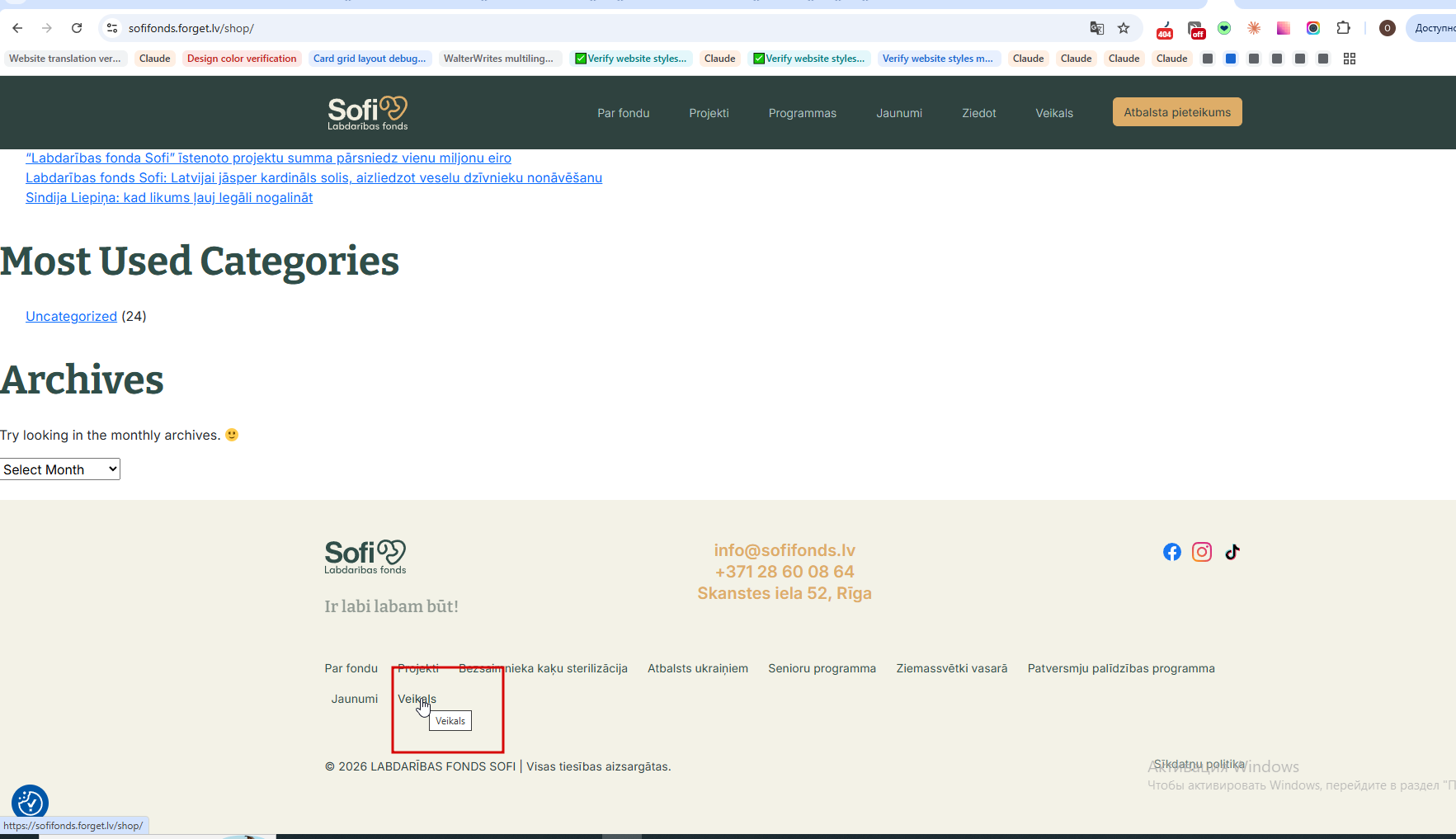
Task: Open the rainbow camera lens extension
Action: (x=1313, y=28)
